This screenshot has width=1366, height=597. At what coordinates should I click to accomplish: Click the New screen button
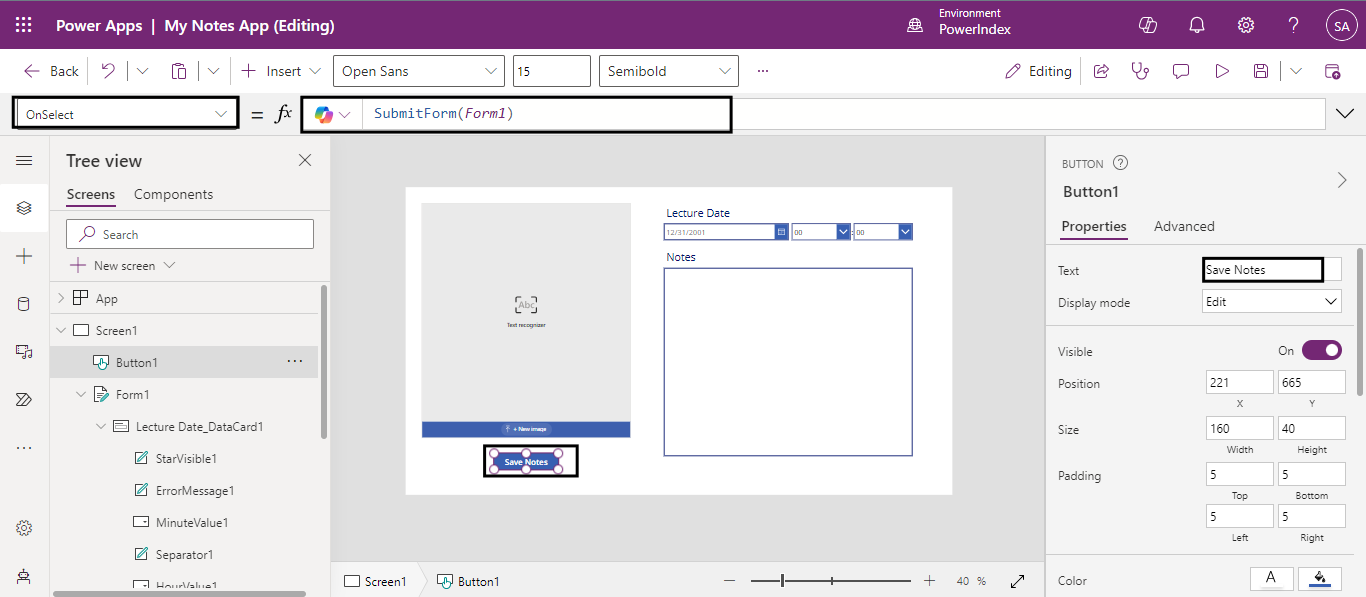(123, 265)
